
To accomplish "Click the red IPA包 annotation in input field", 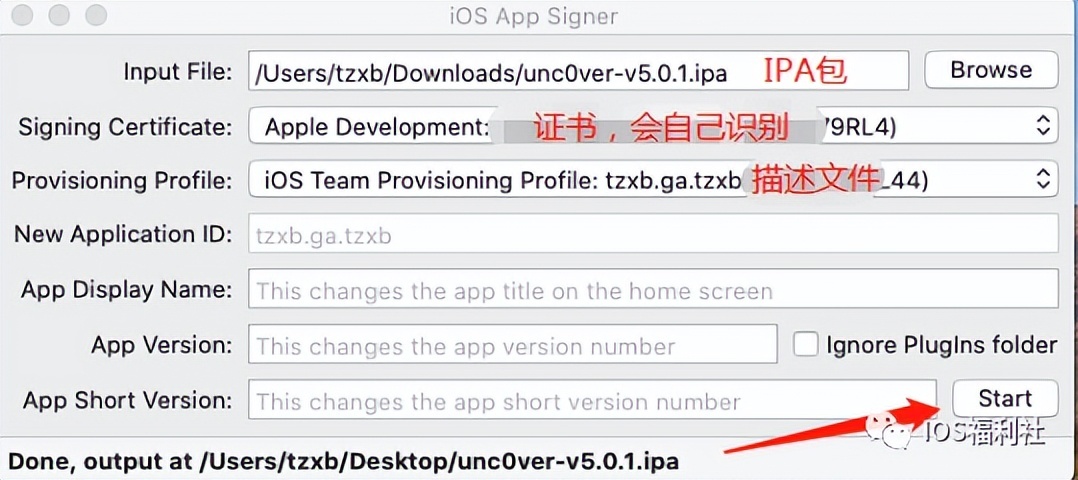I will click(805, 71).
